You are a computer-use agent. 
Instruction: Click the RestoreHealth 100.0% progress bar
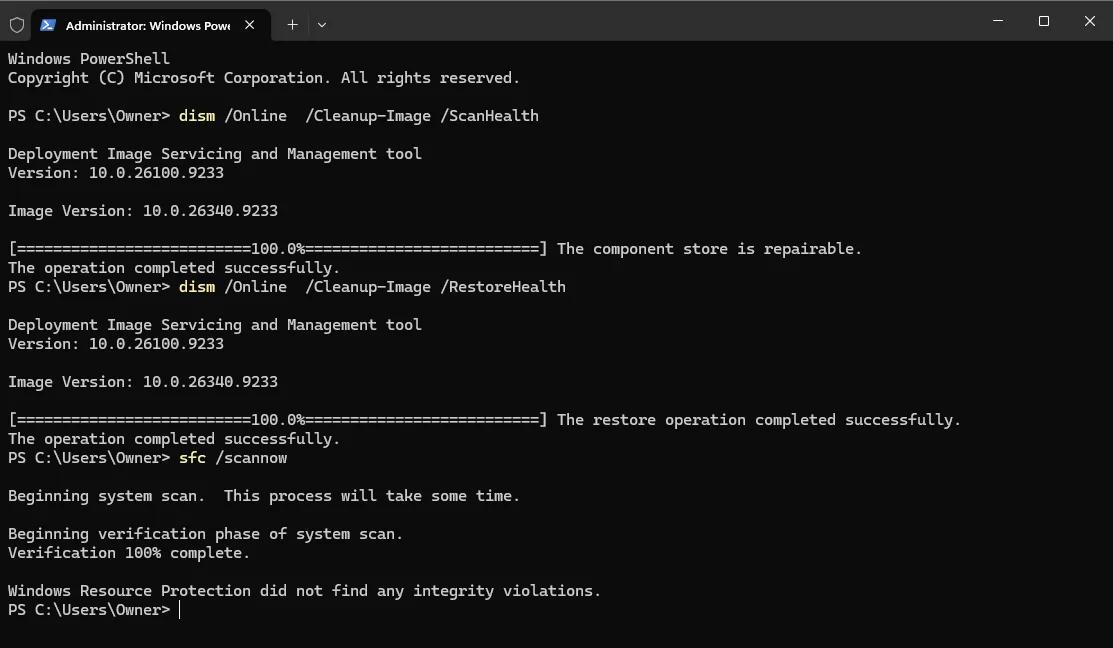pyautogui.click(x=278, y=419)
